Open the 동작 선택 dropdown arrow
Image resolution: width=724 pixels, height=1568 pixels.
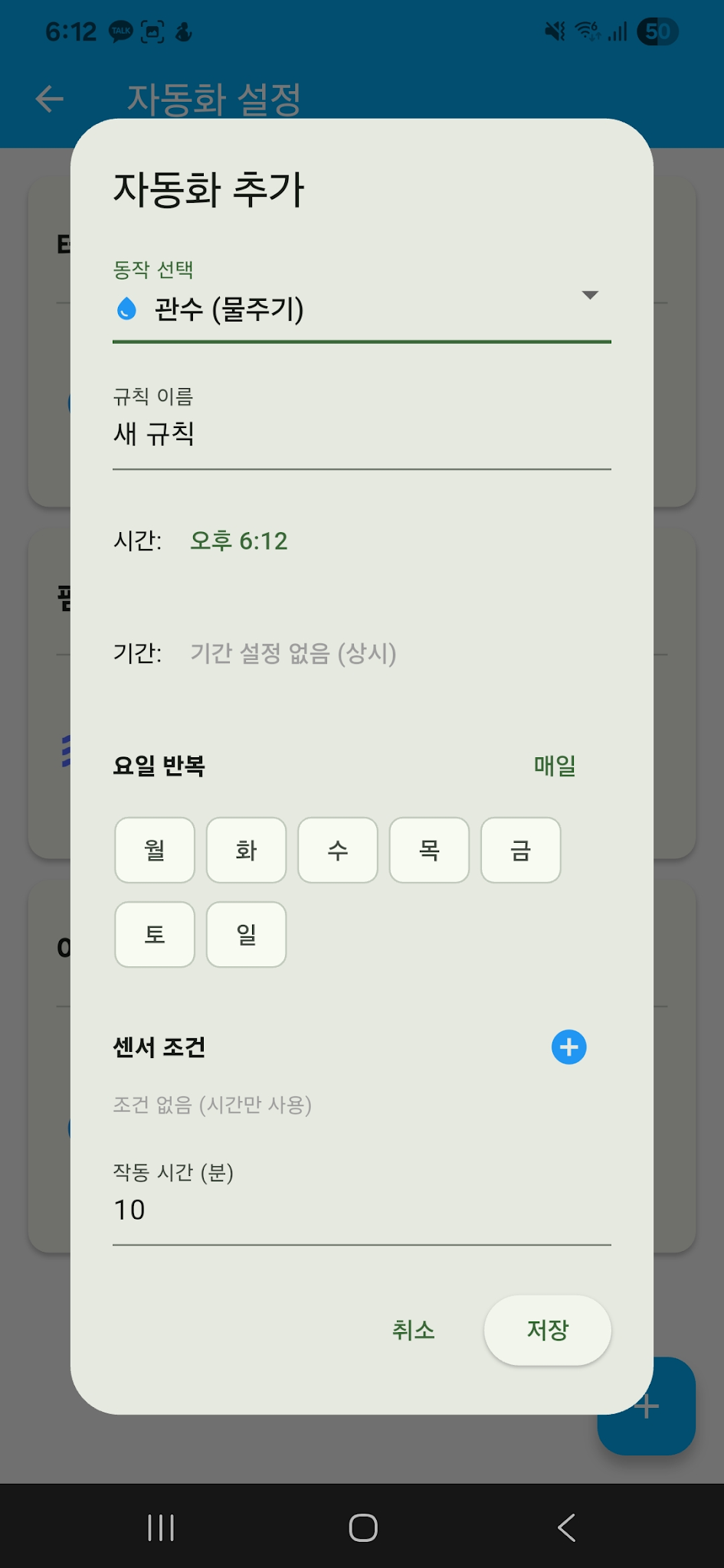589,296
